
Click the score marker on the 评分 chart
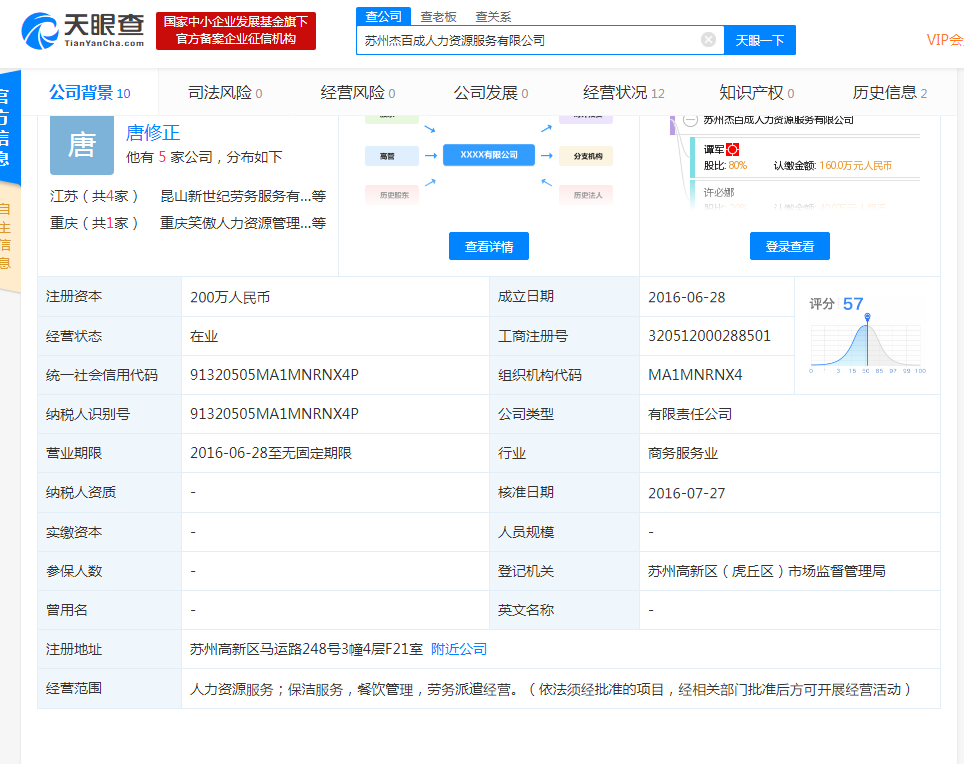coord(867,317)
